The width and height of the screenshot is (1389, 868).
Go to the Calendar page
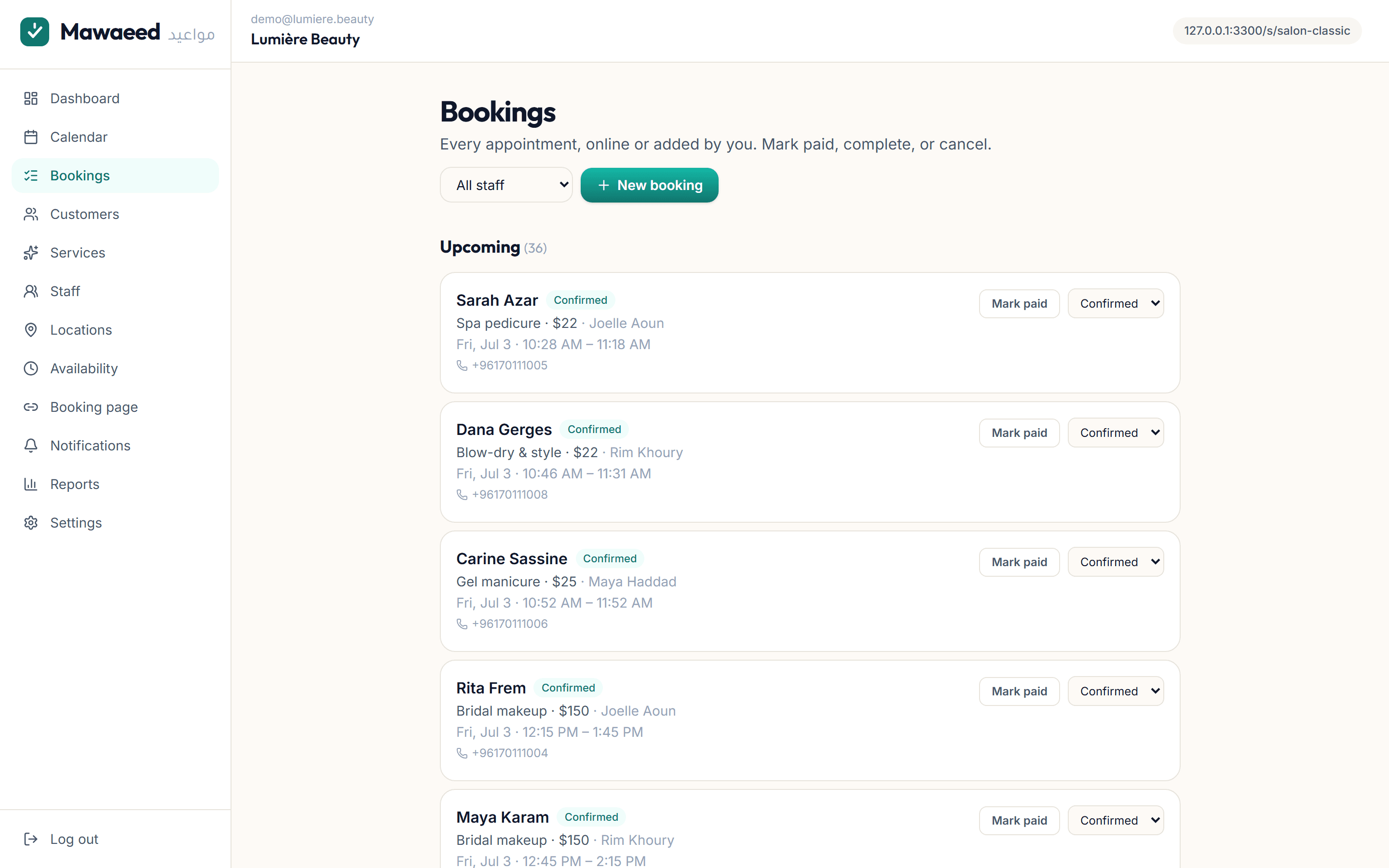(x=115, y=136)
